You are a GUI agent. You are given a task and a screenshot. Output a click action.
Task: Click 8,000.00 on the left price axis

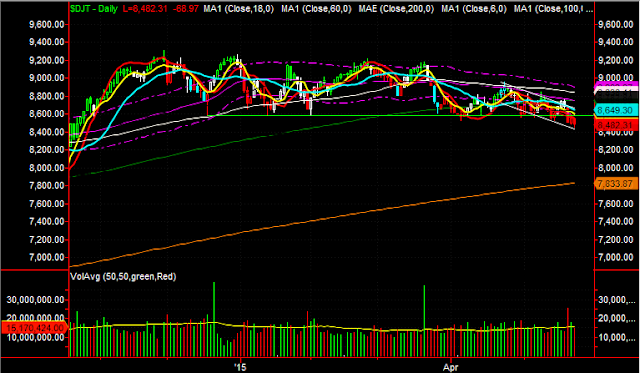[x=47, y=168]
